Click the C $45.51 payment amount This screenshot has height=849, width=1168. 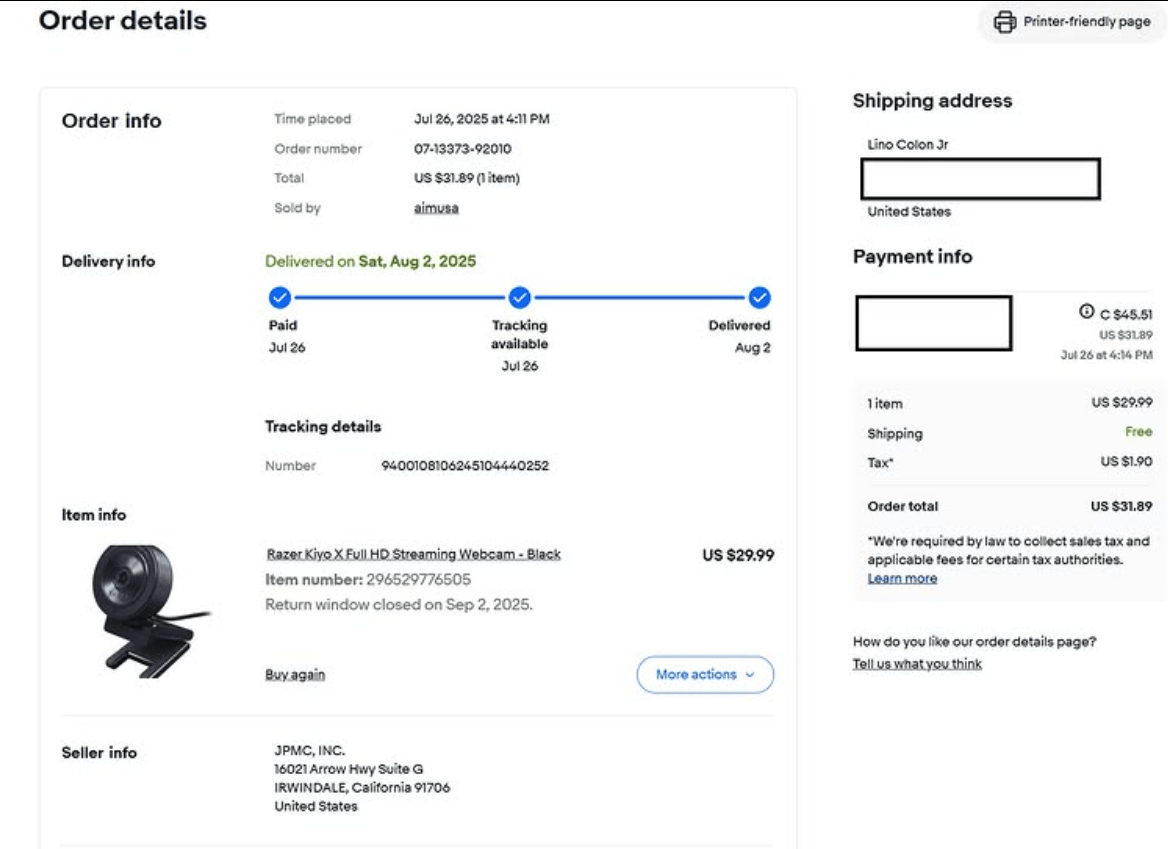click(1126, 314)
